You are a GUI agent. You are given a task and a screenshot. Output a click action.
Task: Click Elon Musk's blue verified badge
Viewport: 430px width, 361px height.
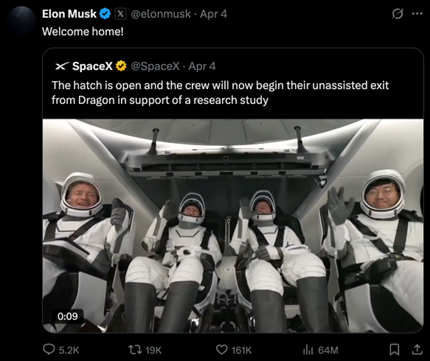tap(105, 14)
